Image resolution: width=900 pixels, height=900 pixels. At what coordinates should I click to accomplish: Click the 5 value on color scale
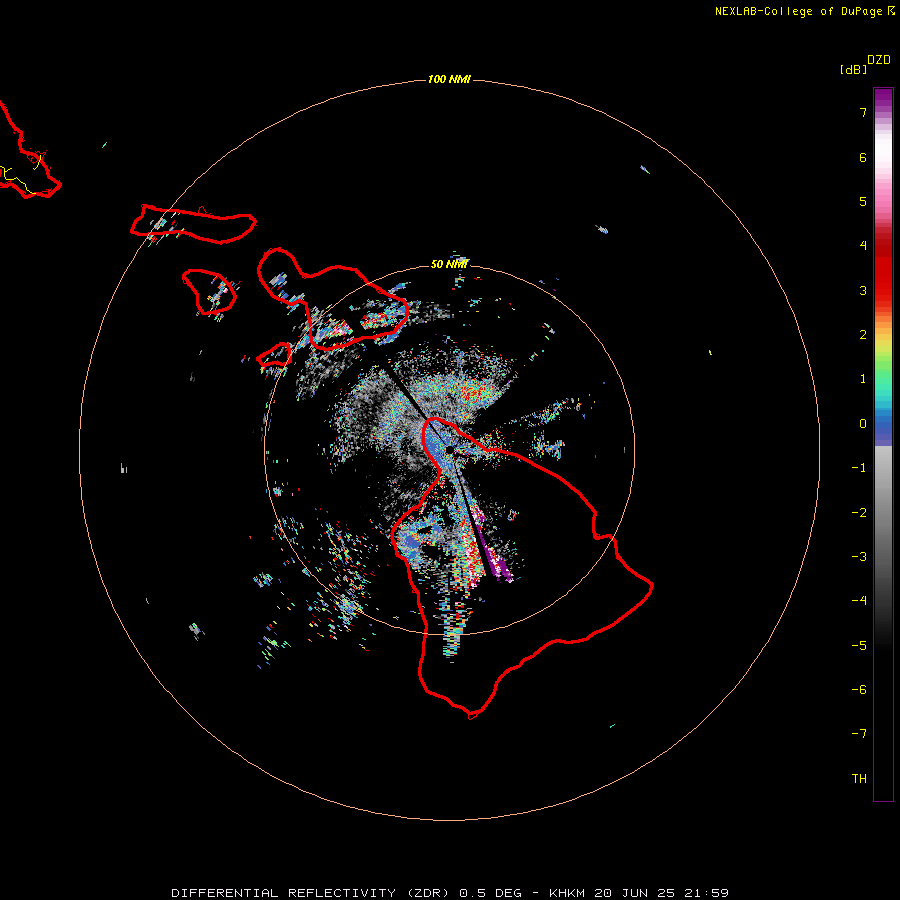(x=863, y=201)
